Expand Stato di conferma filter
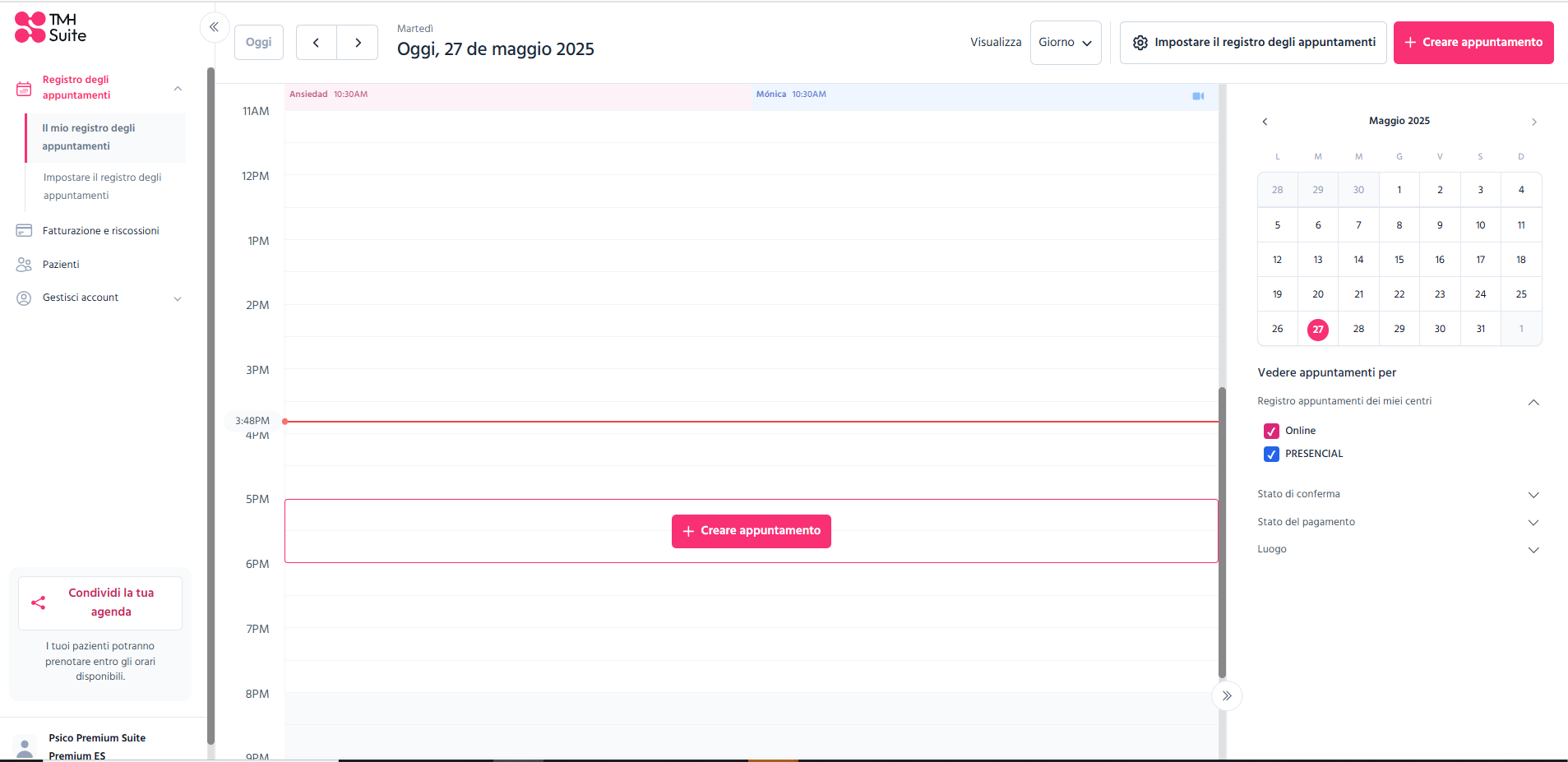This screenshot has width=1568, height=762. (1533, 495)
